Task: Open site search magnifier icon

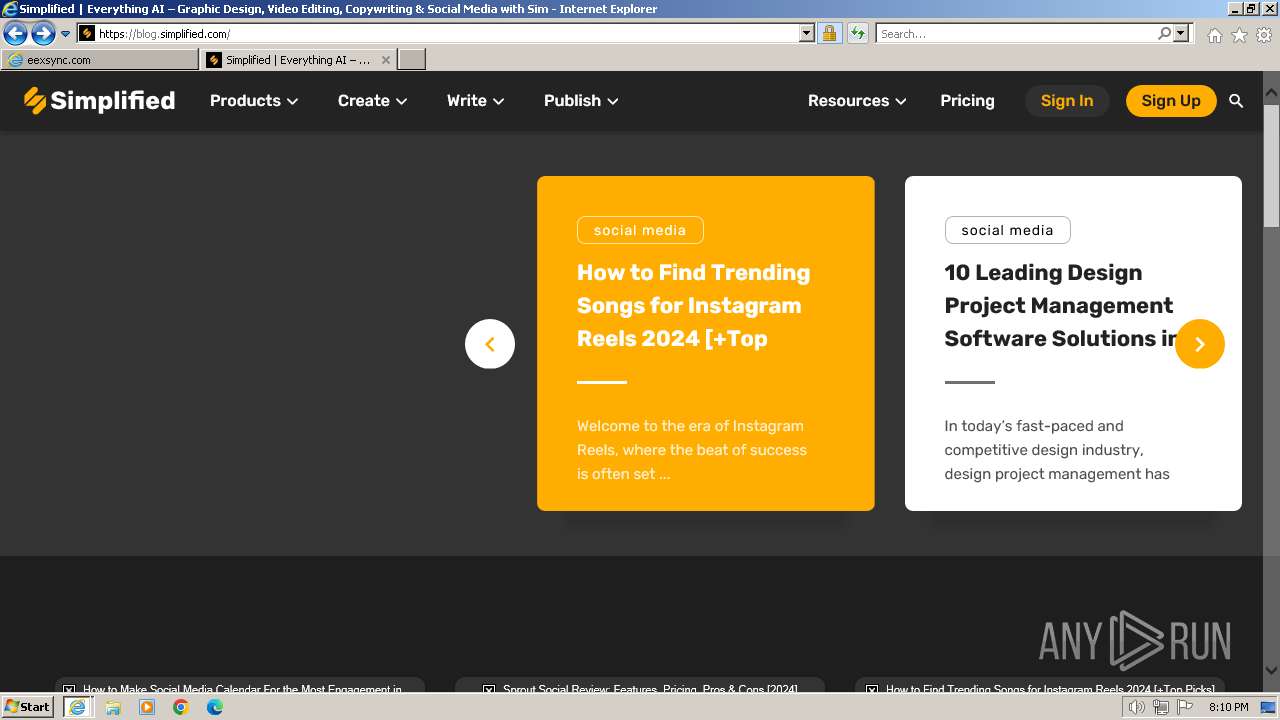Action: tap(1236, 101)
